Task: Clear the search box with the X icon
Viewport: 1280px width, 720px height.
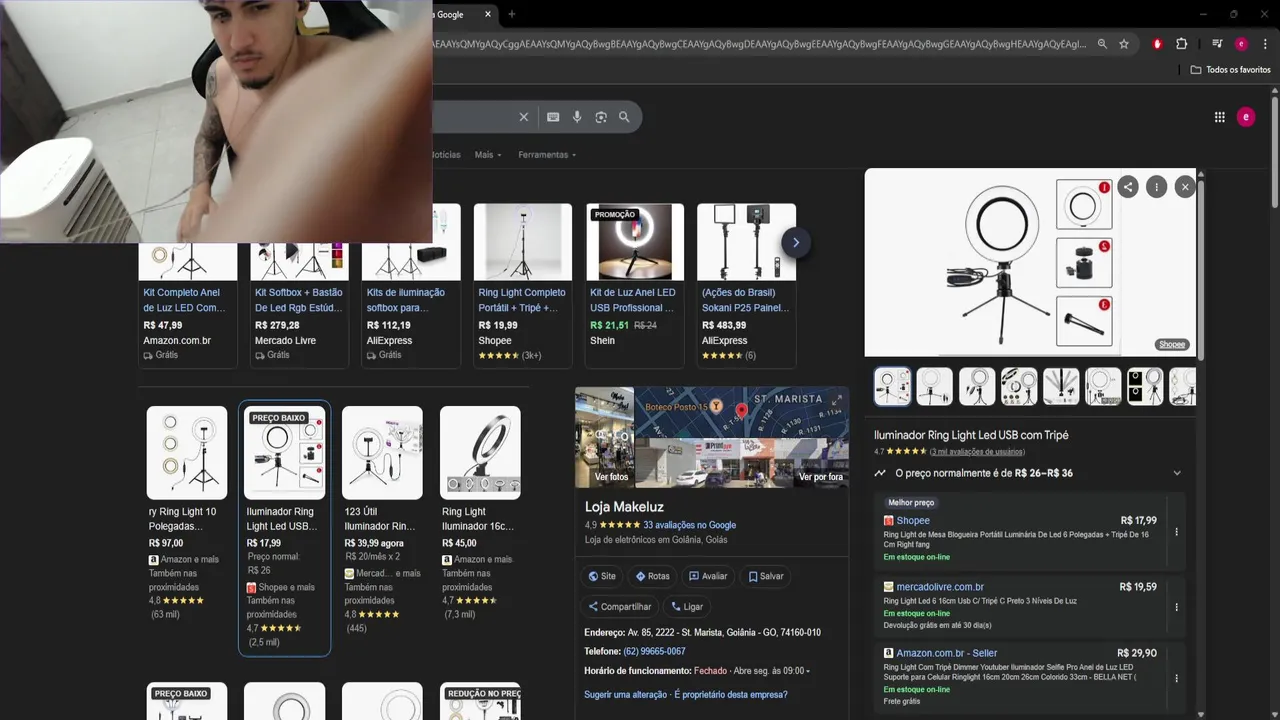Action: point(523,117)
